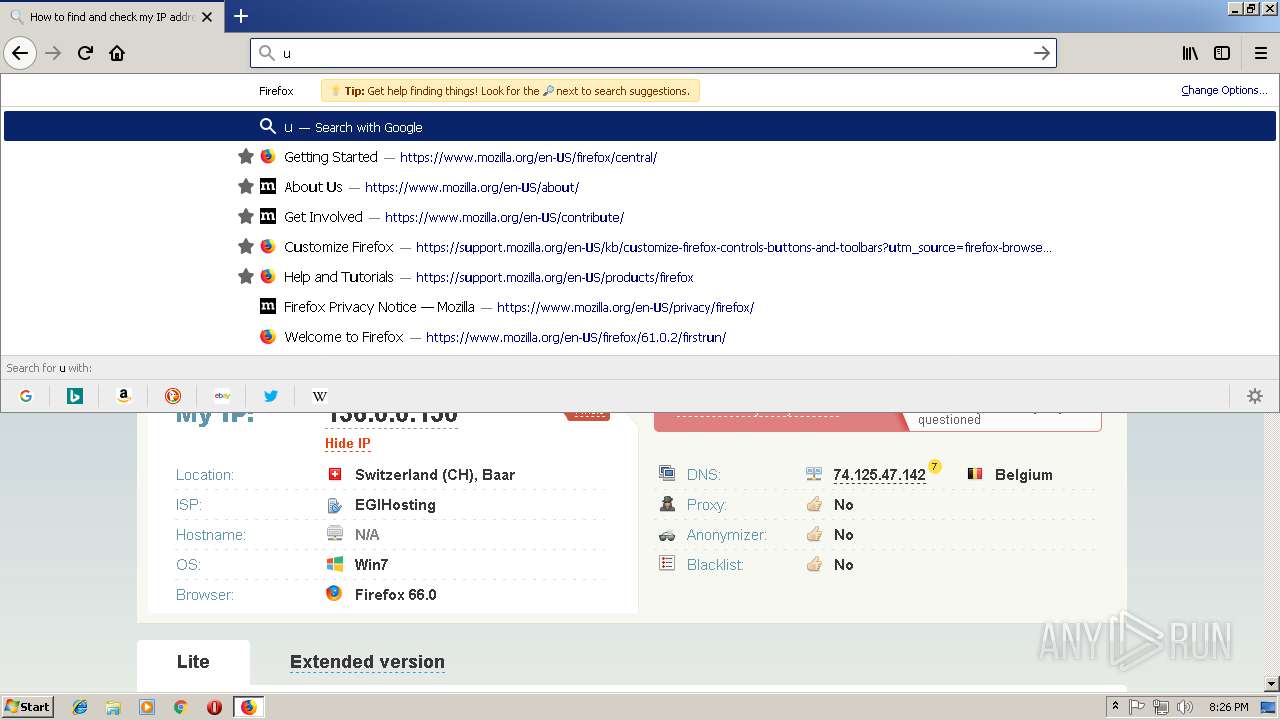Launch Opera from the taskbar
The image size is (1280, 720).
pyautogui.click(x=214, y=707)
